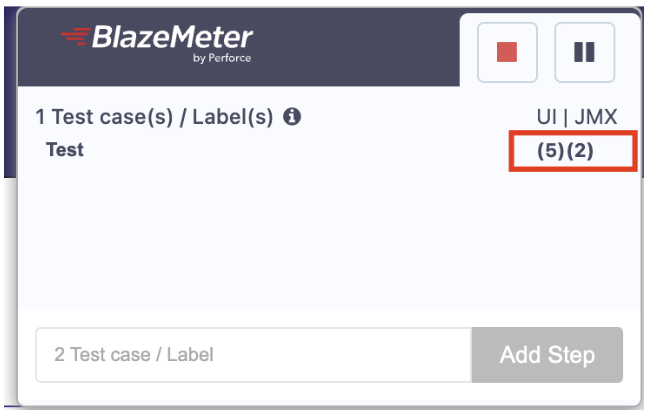Pause the recording with the pause button
The width and height of the screenshot is (650, 410).
click(584, 52)
